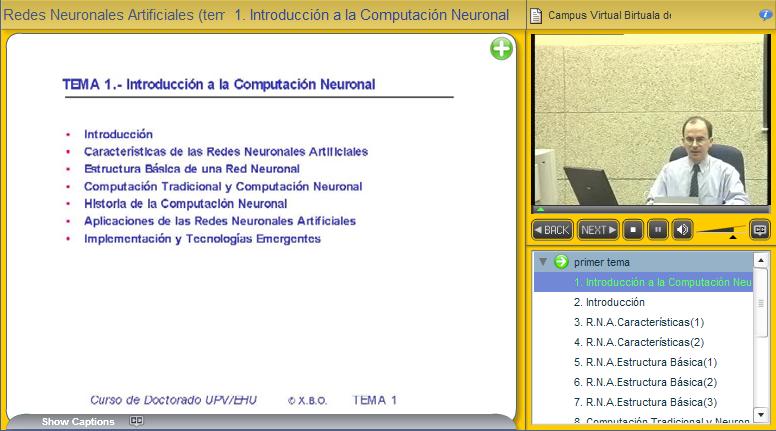Viewport: 776px width, 431px height.
Task: Open the Campus Virtual Birtuala document icon
Action: pyautogui.click(x=537, y=15)
